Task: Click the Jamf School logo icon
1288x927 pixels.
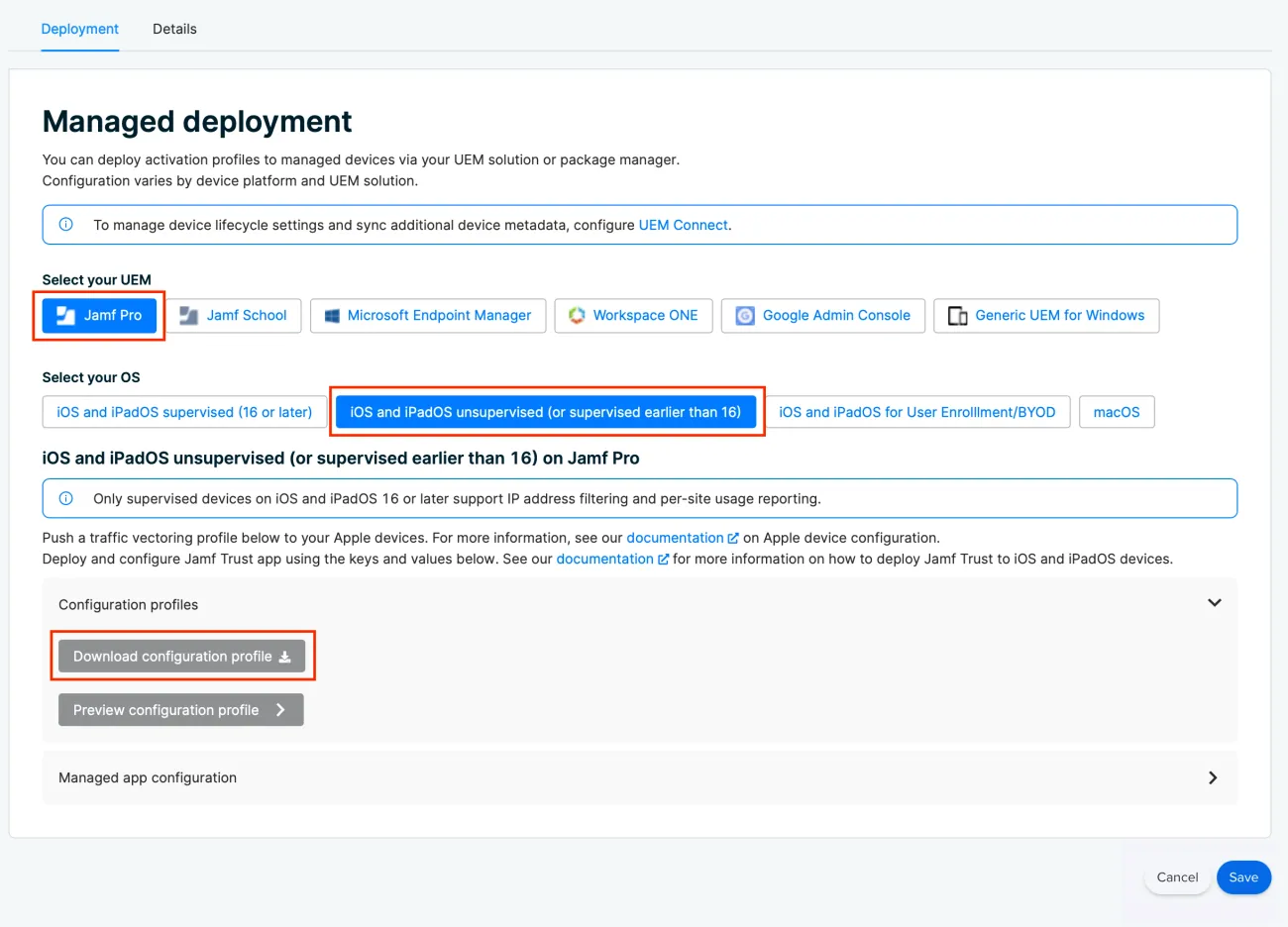Action: [189, 316]
